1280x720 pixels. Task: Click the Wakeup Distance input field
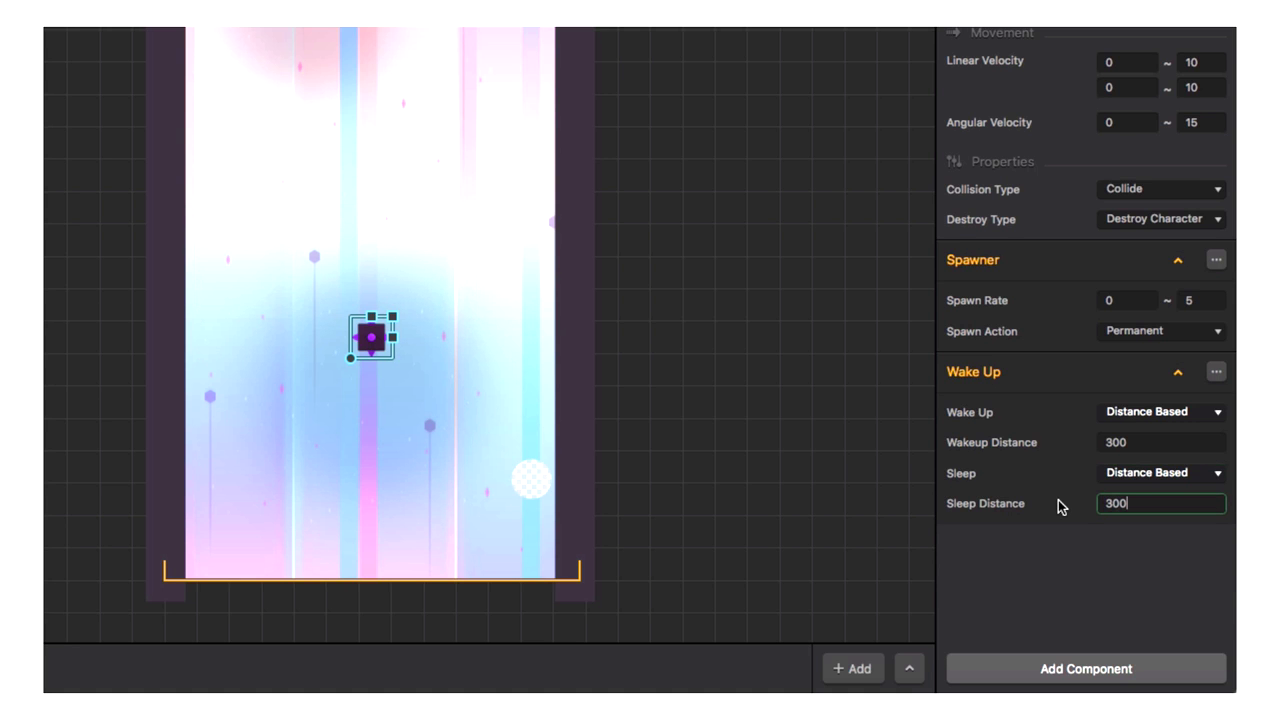1161,442
